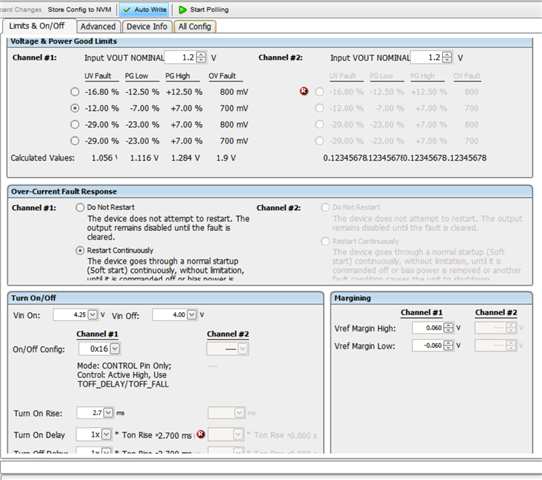
Task: Open Channel #1 On/Off Config dropdown
Action: (115, 348)
